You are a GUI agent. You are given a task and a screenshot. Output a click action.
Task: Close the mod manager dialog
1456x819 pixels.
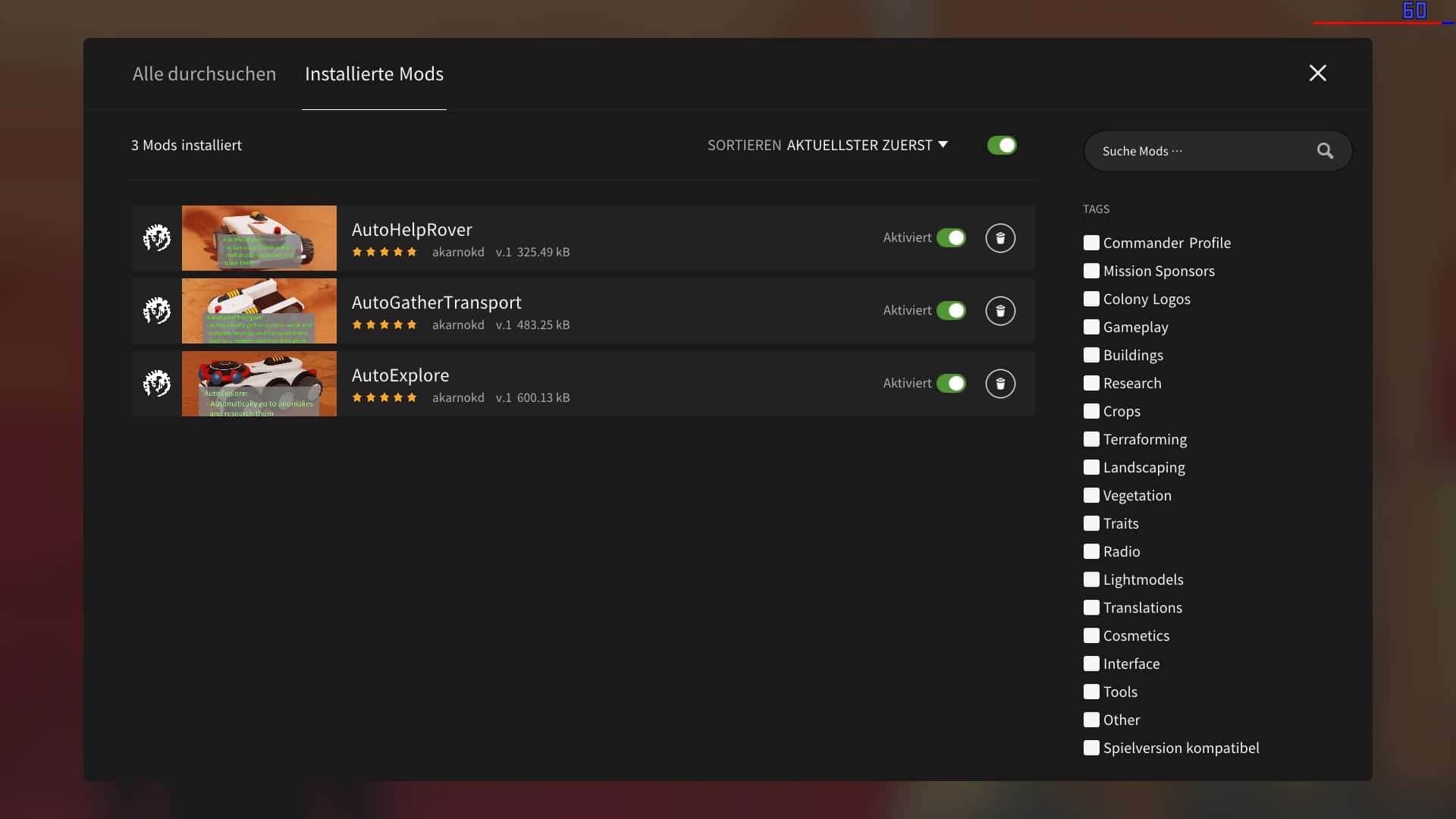pyautogui.click(x=1318, y=73)
